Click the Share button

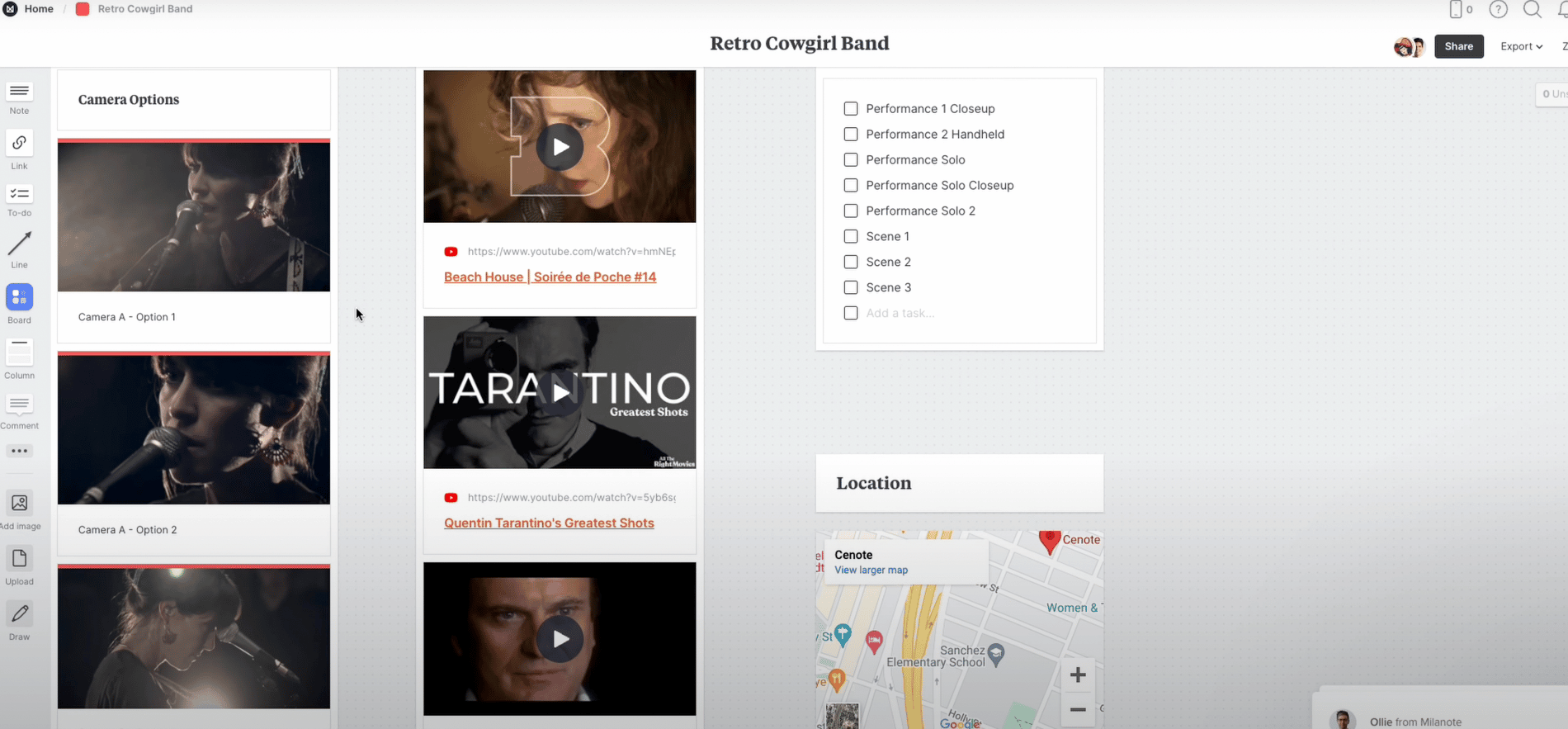(1458, 46)
